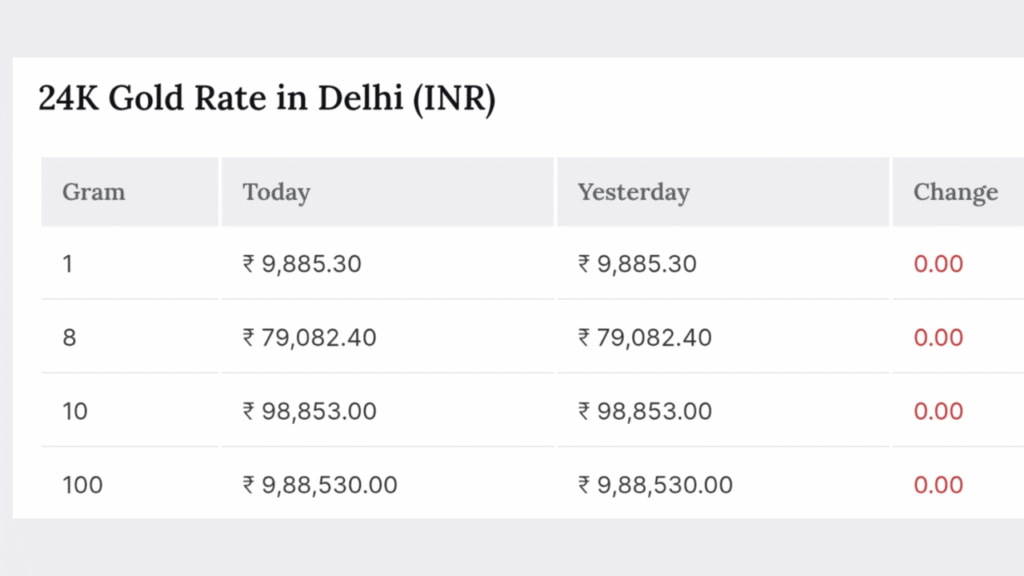
Task: Click today's price ₹ 9,885.30 for 1 gram
Action: tap(302, 264)
